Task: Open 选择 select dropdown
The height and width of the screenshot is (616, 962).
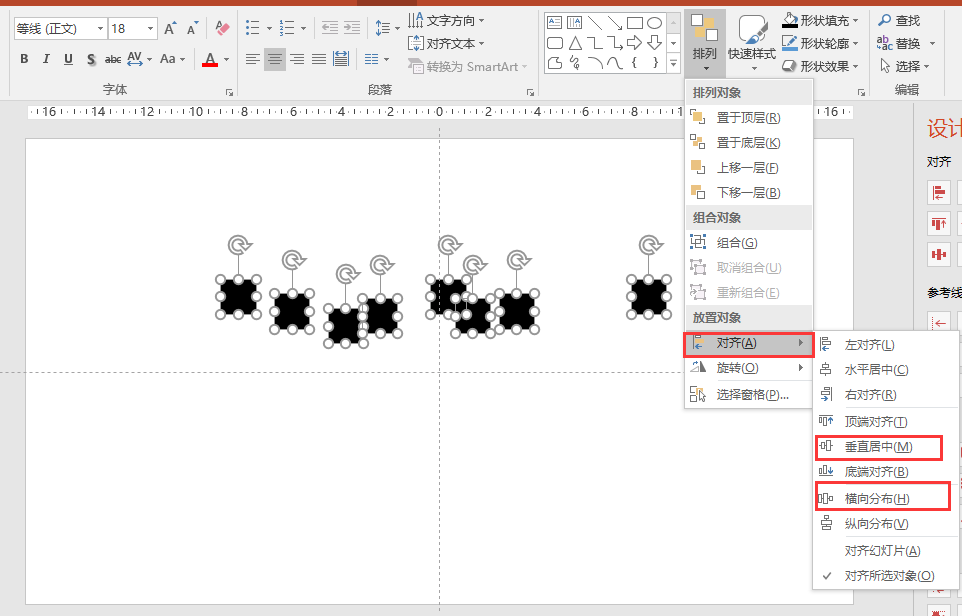Action: coord(904,66)
